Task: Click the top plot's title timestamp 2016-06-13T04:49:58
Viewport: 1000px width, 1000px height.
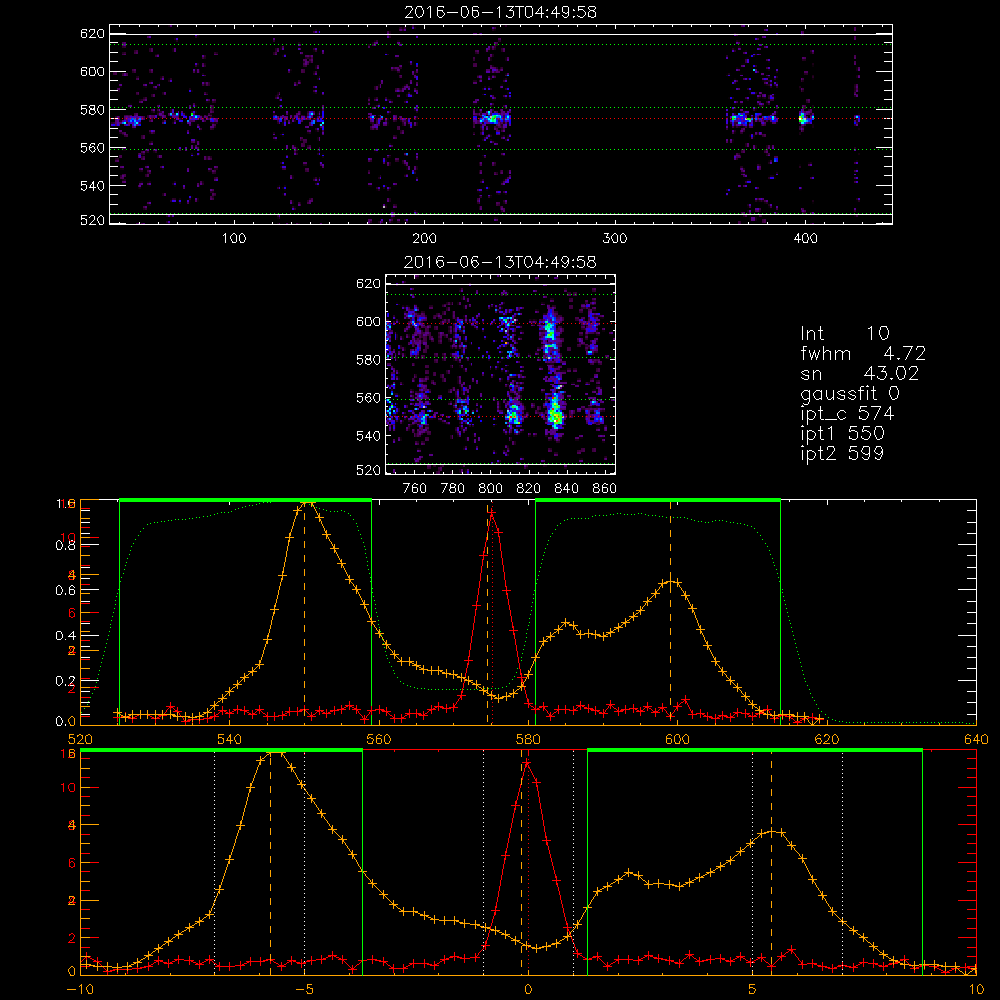Action: (501, 12)
